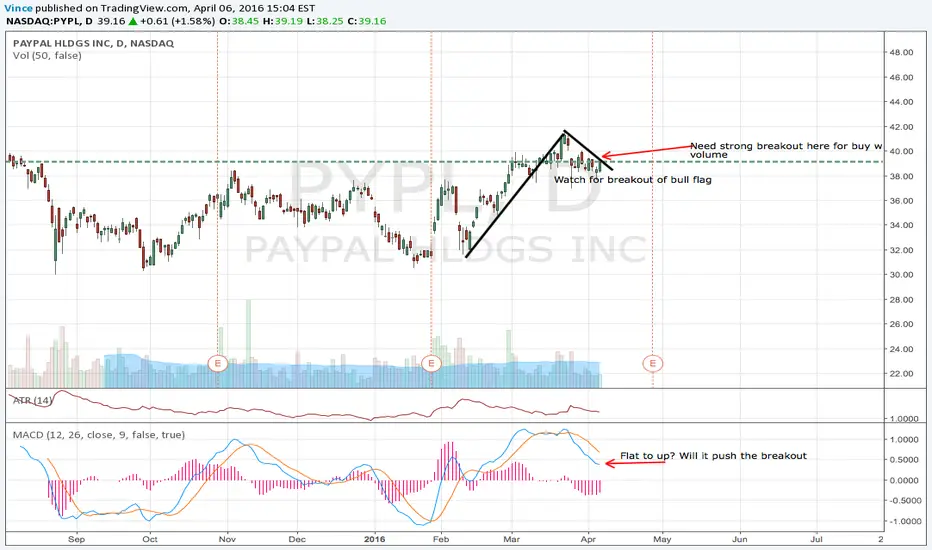Click the earnings marker near November
Screen dimensions: 932x550
[218, 363]
